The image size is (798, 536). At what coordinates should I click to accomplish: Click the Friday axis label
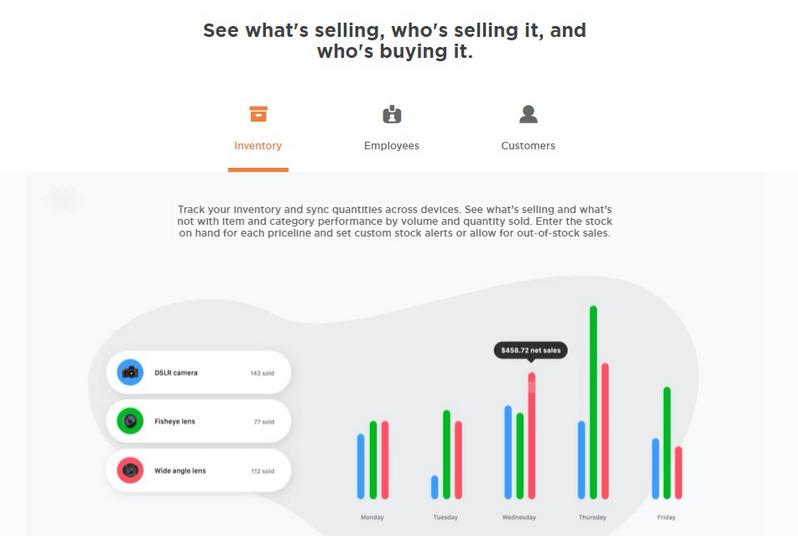pyautogui.click(x=666, y=517)
